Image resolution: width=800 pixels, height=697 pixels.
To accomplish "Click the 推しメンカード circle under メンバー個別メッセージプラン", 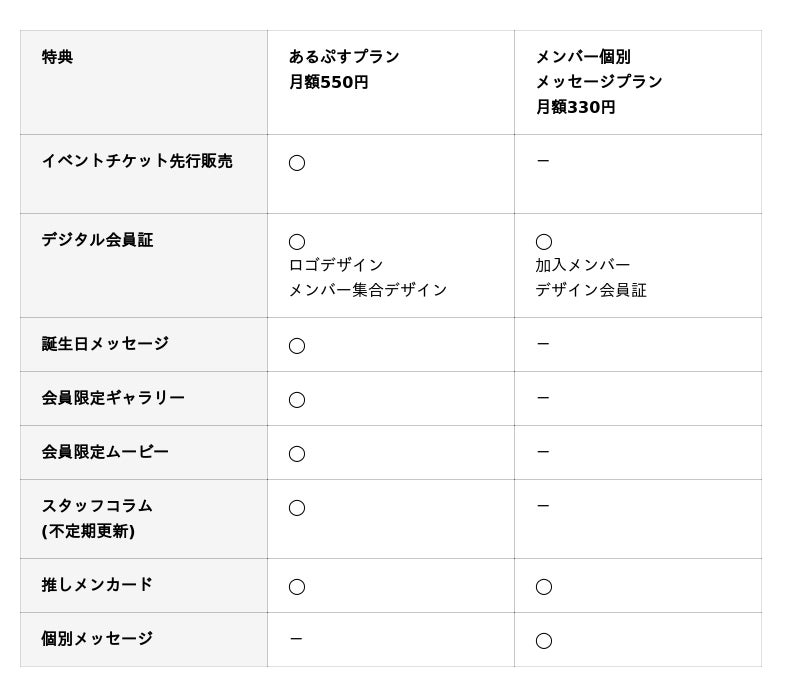I will [544, 587].
